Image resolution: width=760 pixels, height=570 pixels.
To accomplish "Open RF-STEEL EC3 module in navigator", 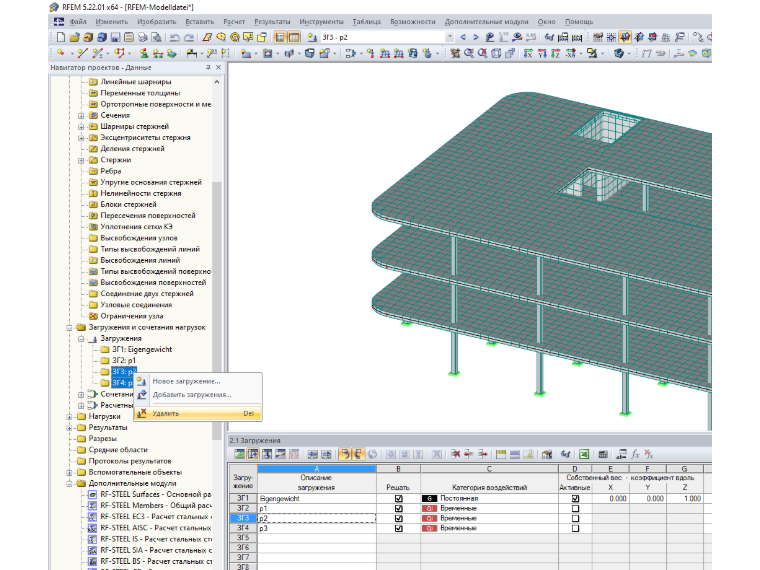I will tap(154, 517).
